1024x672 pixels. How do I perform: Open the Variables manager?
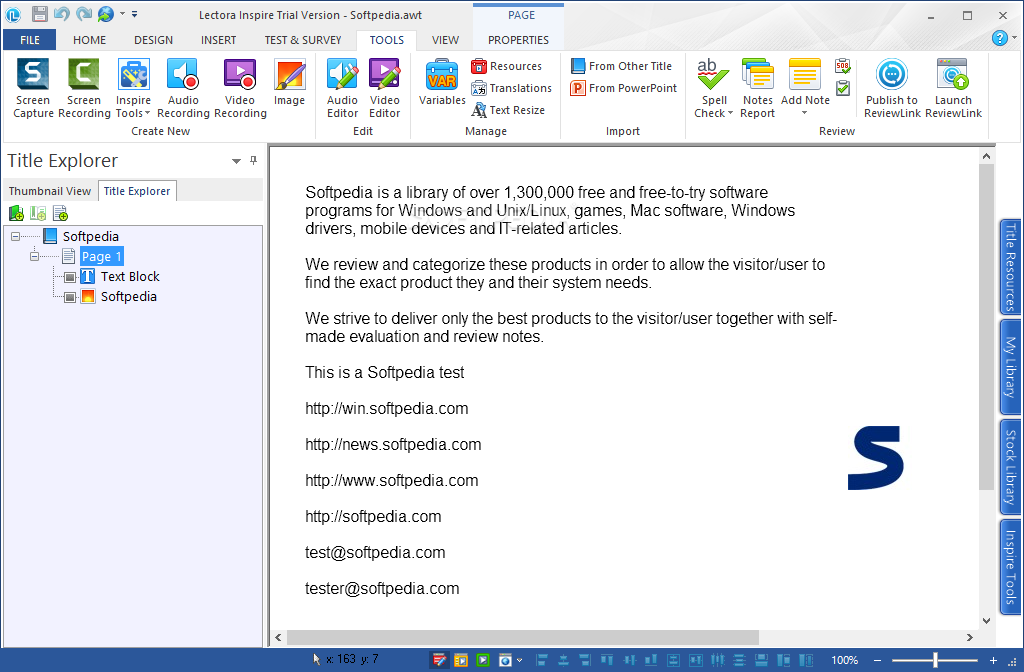click(x=442, y=83)
